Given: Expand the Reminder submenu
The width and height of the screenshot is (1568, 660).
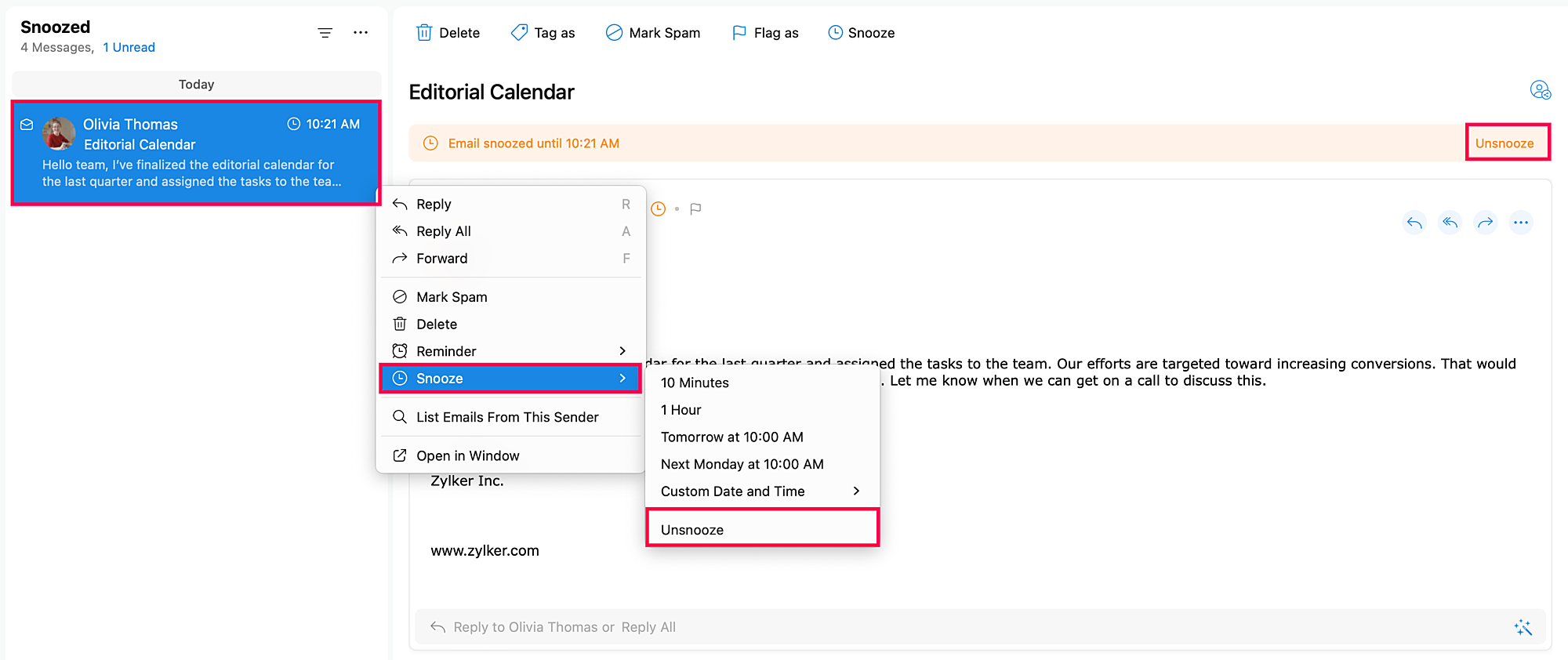Looking at the screenshot, I should tap(510, 351).
